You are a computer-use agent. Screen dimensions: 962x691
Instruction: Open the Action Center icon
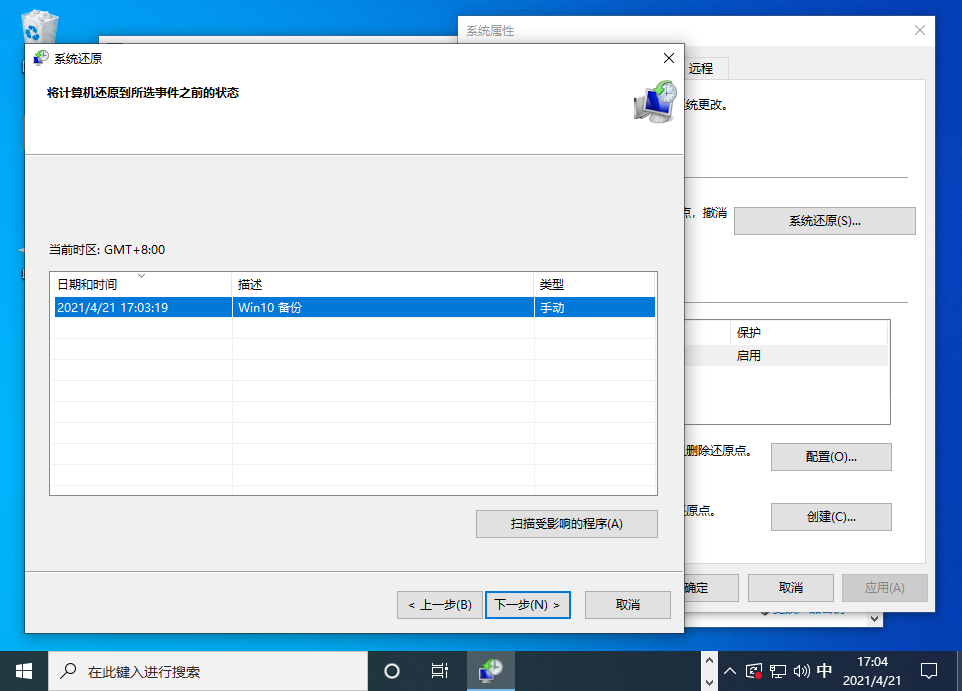click(928, 670)
